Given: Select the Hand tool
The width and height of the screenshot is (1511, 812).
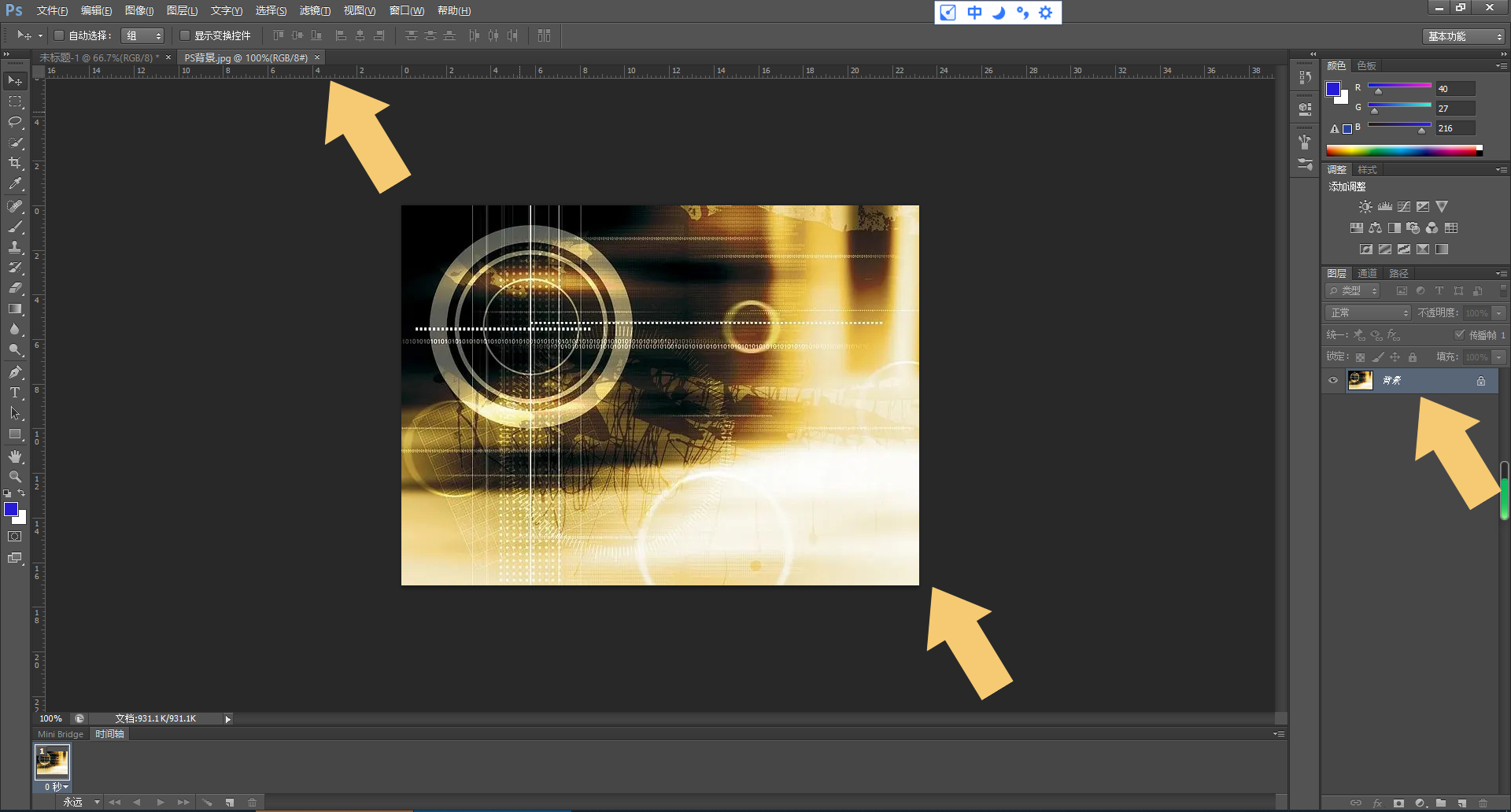Looking at the screenshot, I should click(x=15, y=456).
